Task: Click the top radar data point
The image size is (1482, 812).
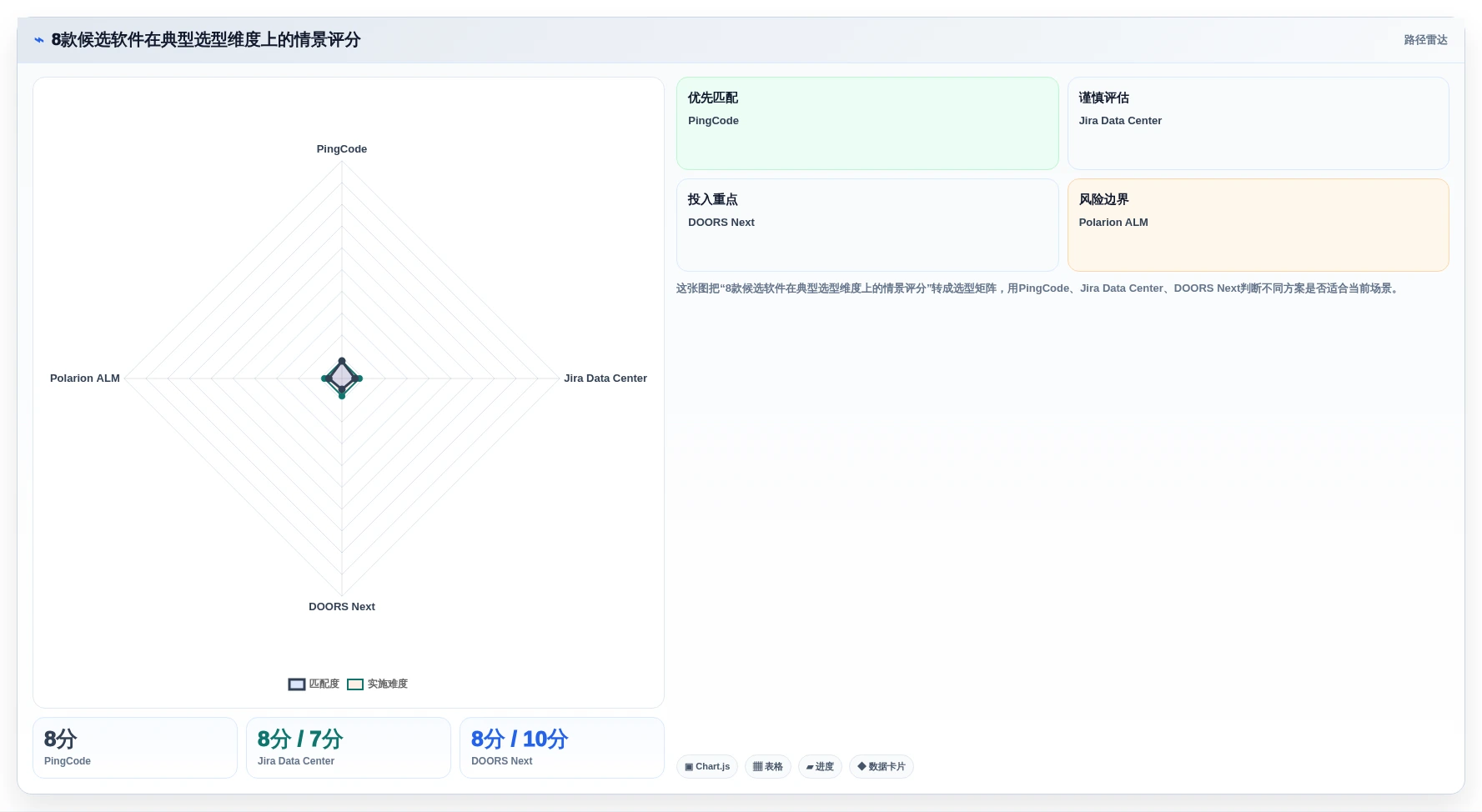Action: (342, 361)
